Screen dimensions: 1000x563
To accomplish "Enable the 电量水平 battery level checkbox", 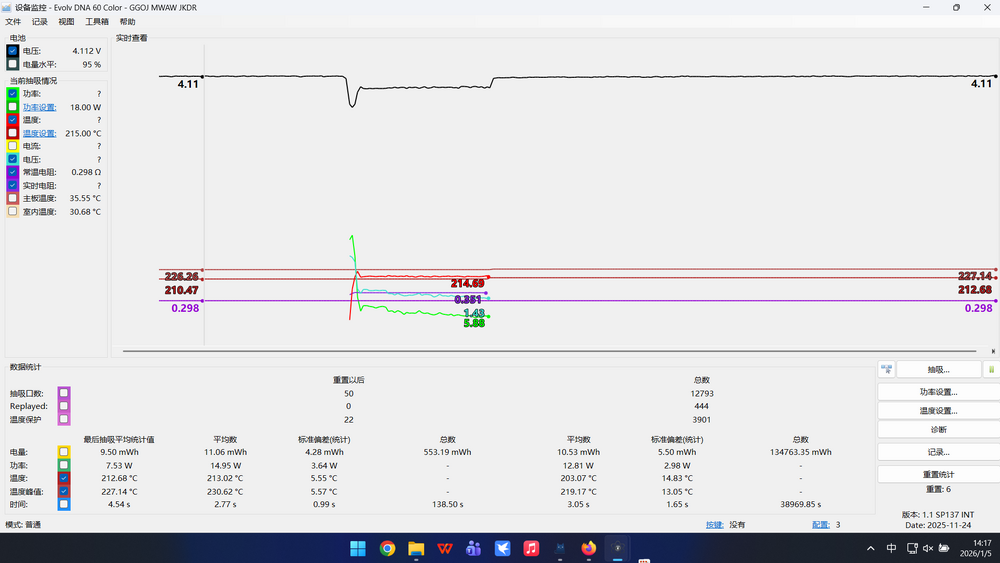I will click(13, 64).
